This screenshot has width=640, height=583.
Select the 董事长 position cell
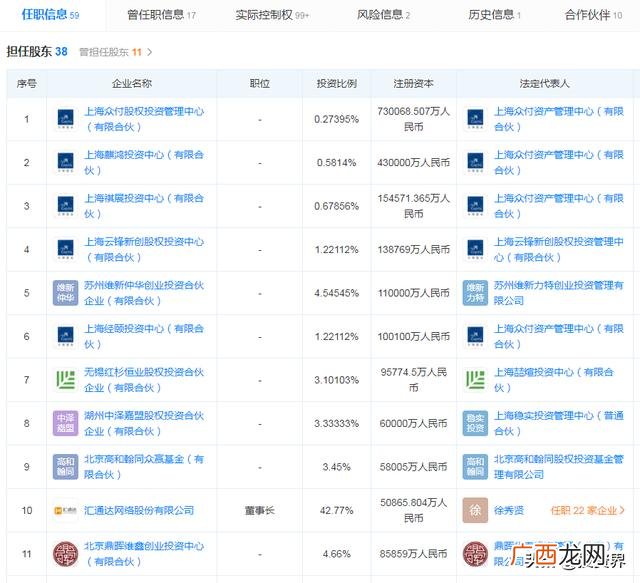pos(260,510)
